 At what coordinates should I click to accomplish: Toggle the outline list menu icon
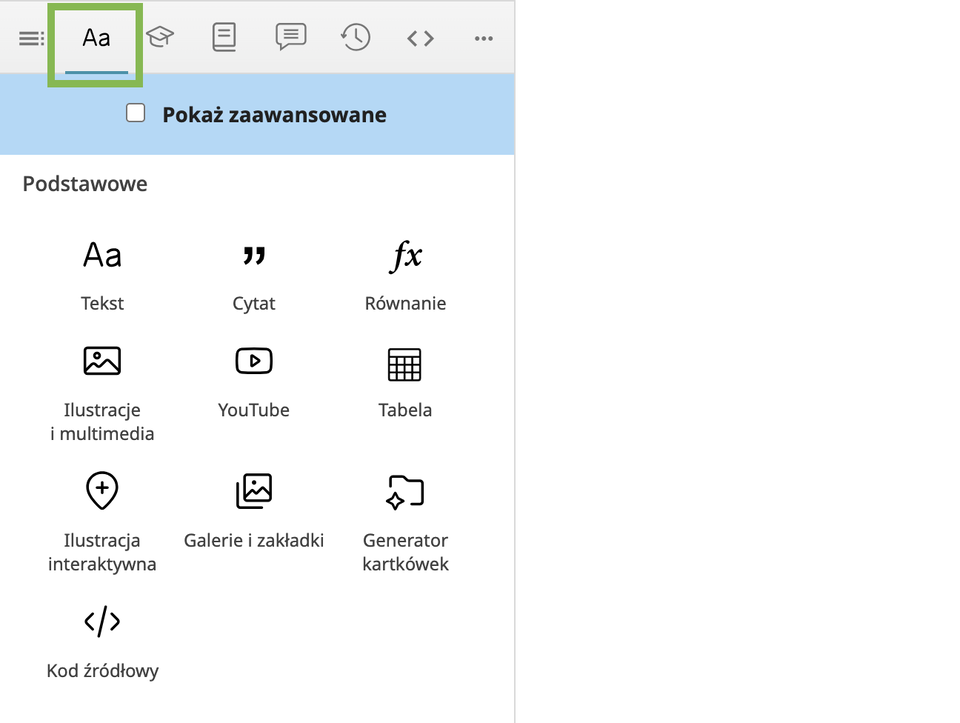coord(31,39)
